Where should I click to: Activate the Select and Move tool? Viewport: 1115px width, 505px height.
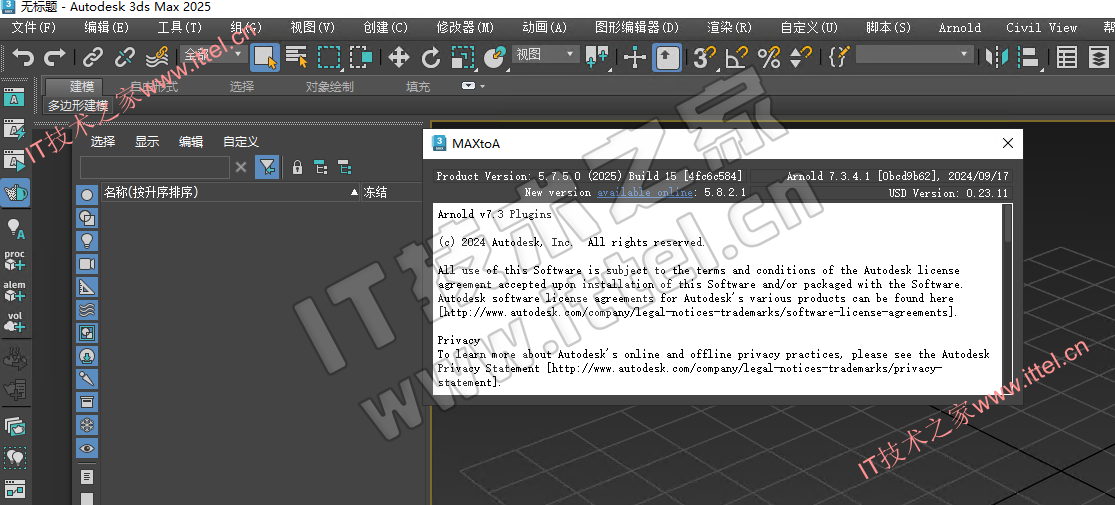click(x=398, y=57)
